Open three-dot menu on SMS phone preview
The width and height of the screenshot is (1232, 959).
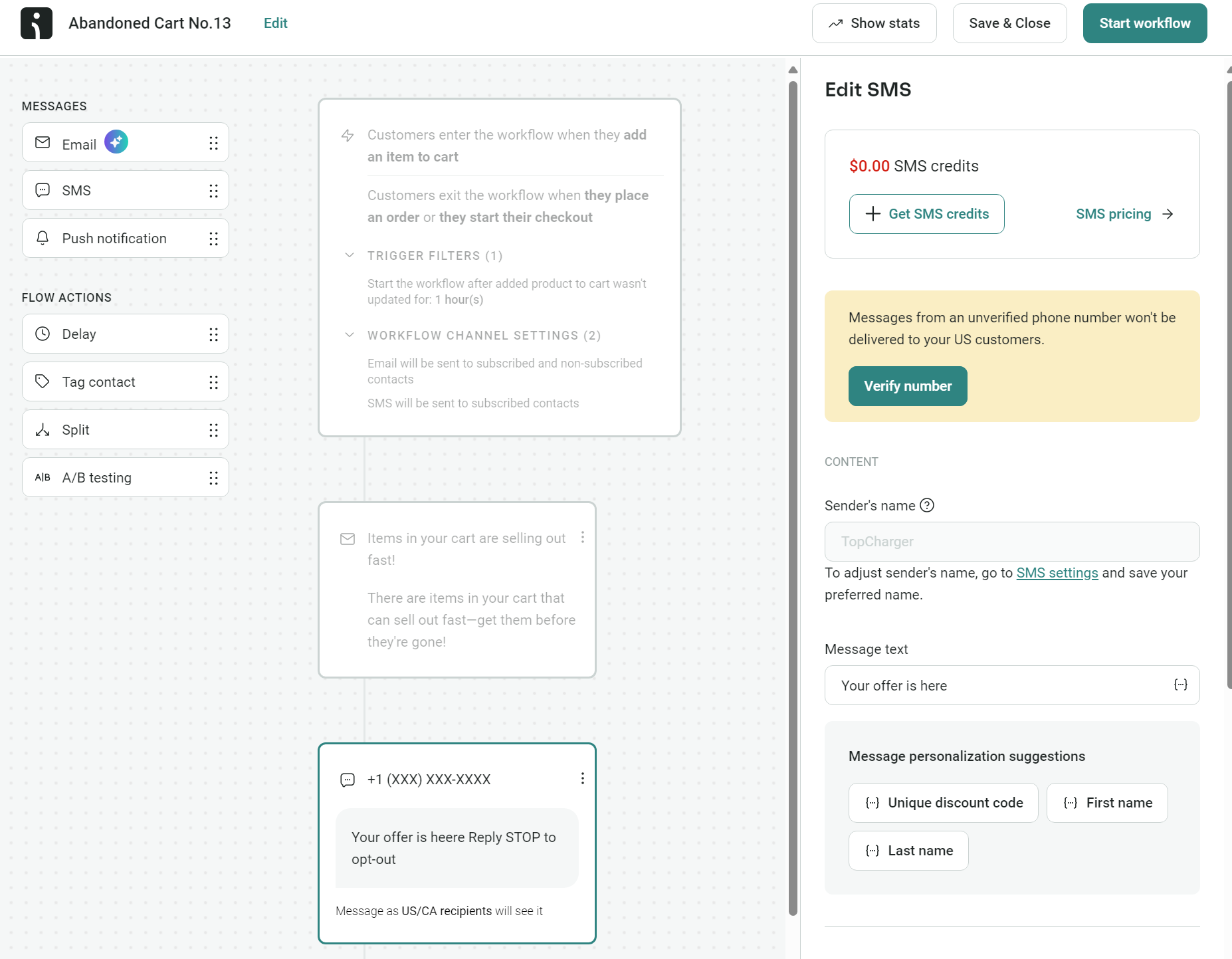tap(583, 778)
